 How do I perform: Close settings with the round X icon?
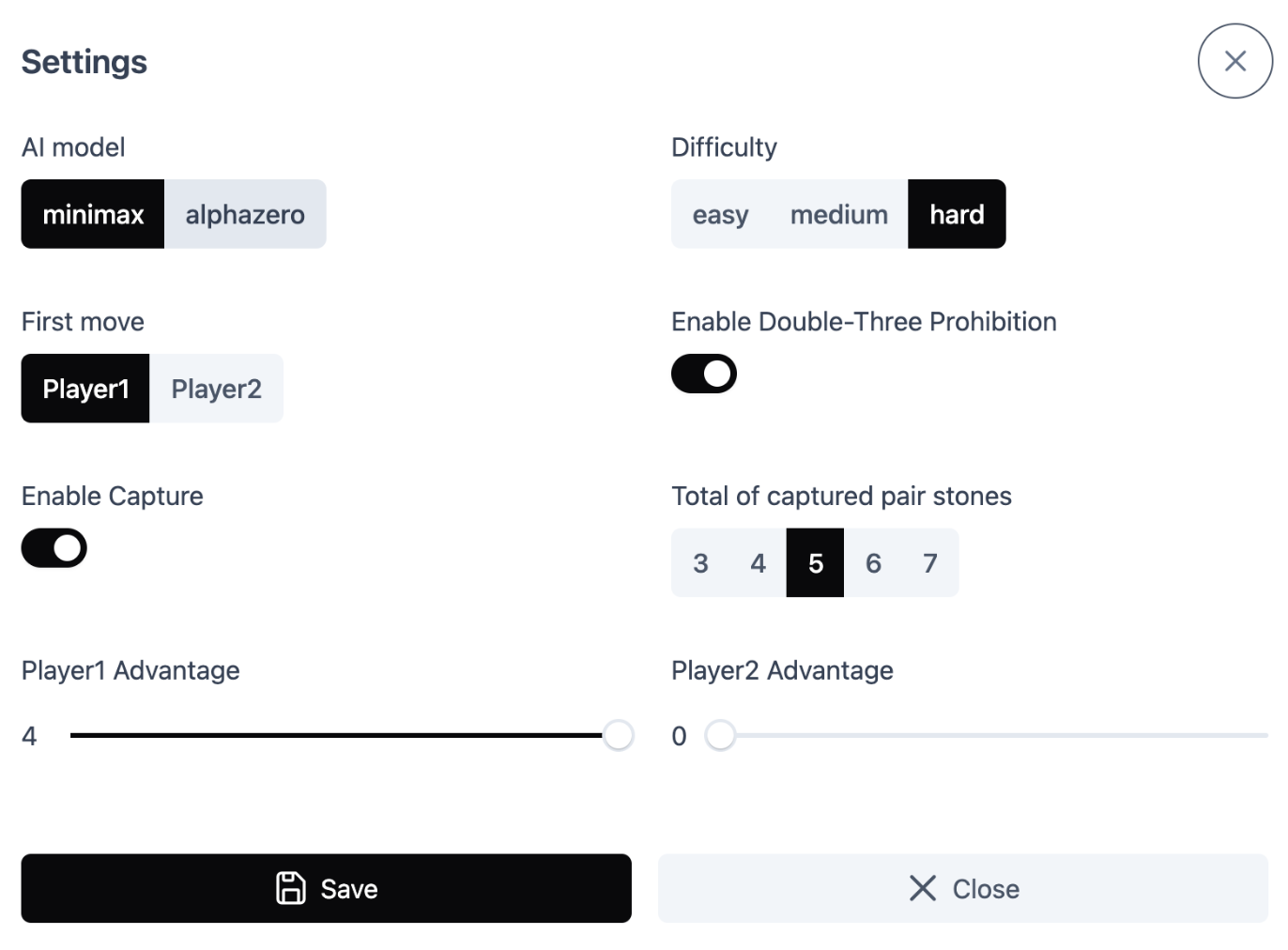click(1234, 61)
